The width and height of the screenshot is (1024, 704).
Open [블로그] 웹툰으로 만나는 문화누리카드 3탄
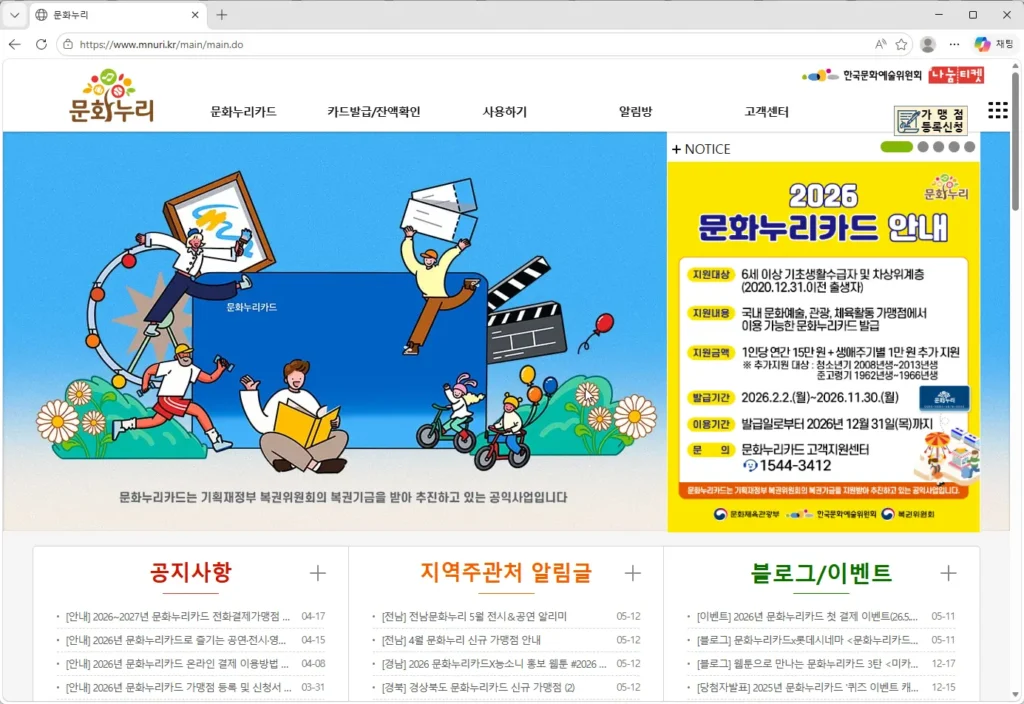click(807, 664)
